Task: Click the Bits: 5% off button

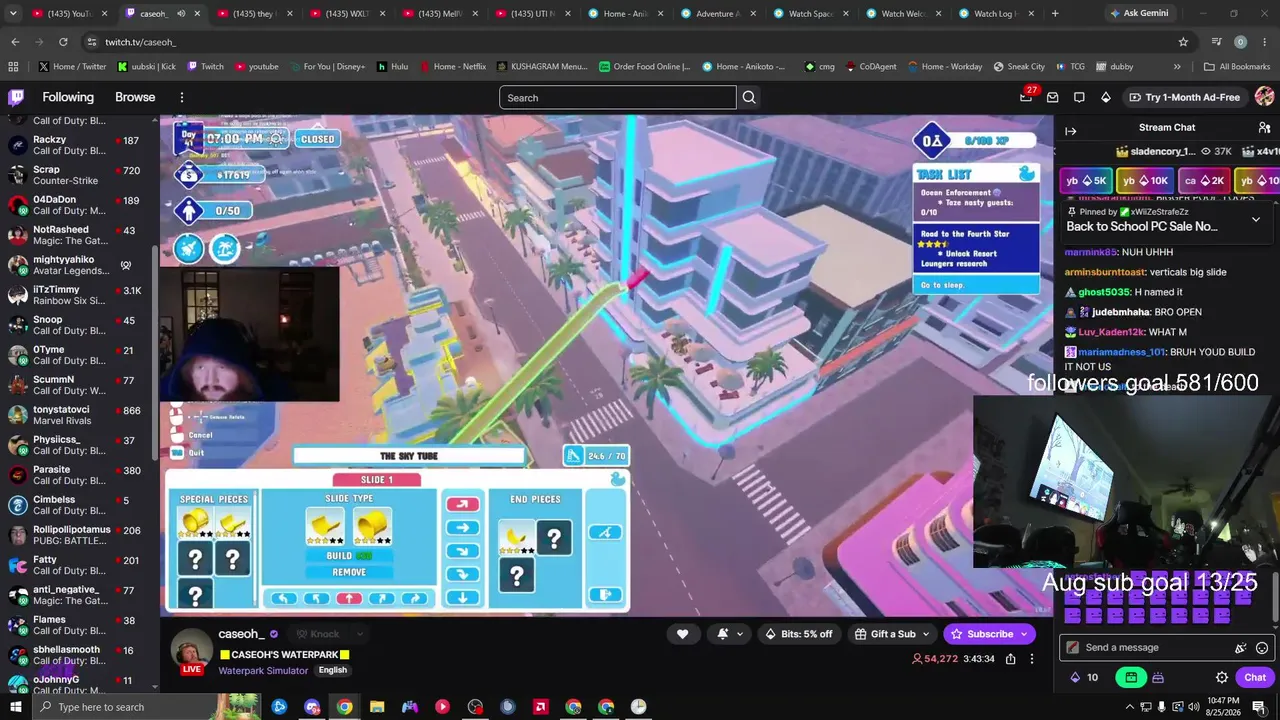Action: (798, 634)
